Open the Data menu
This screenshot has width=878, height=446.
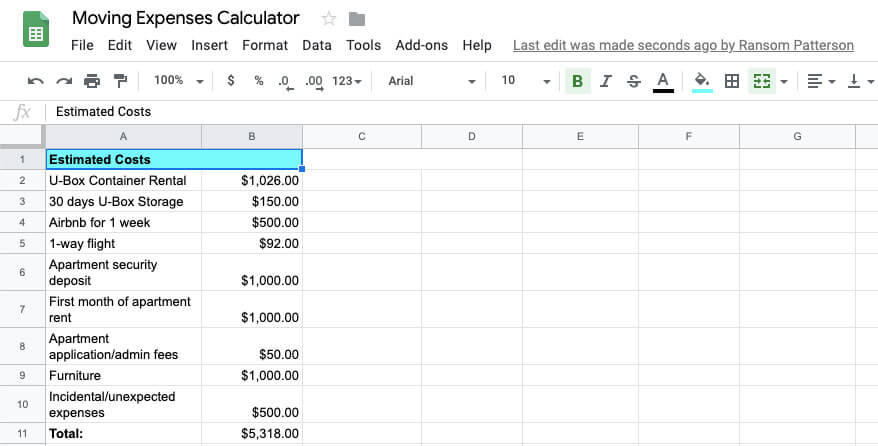317,45
